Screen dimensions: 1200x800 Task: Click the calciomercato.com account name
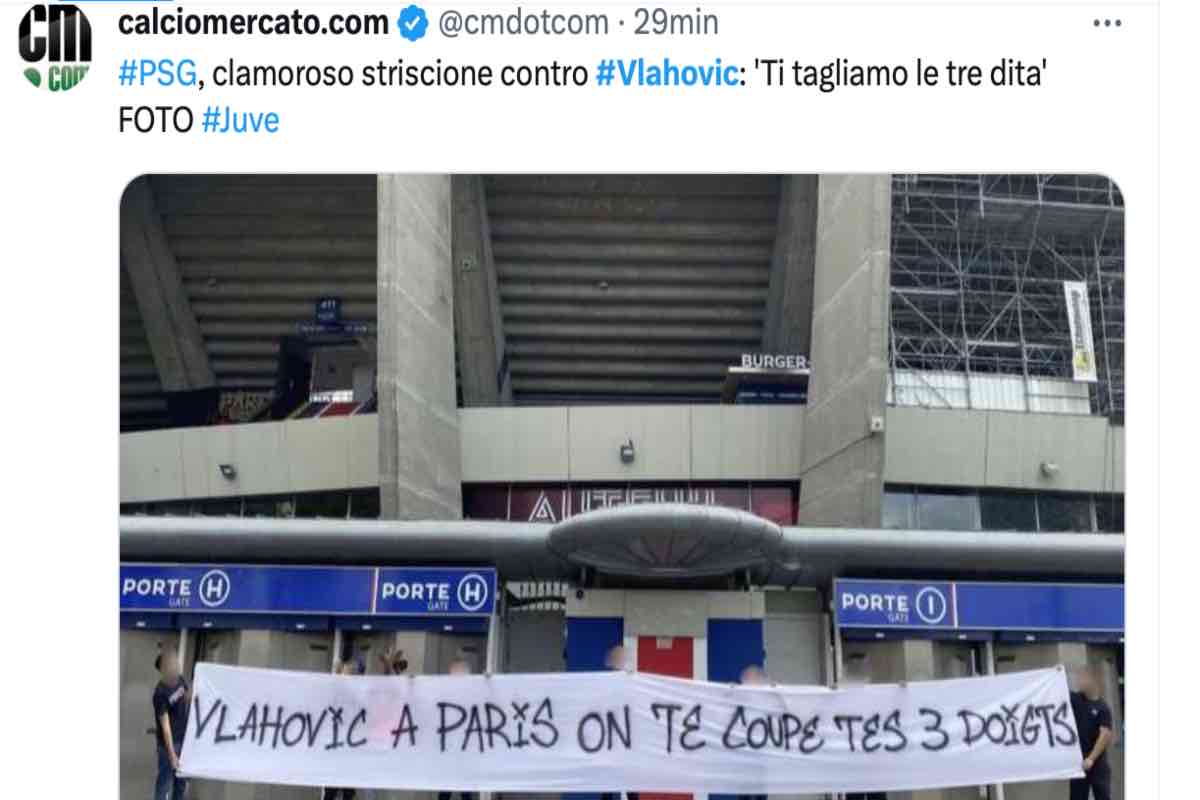coord(254,23)
